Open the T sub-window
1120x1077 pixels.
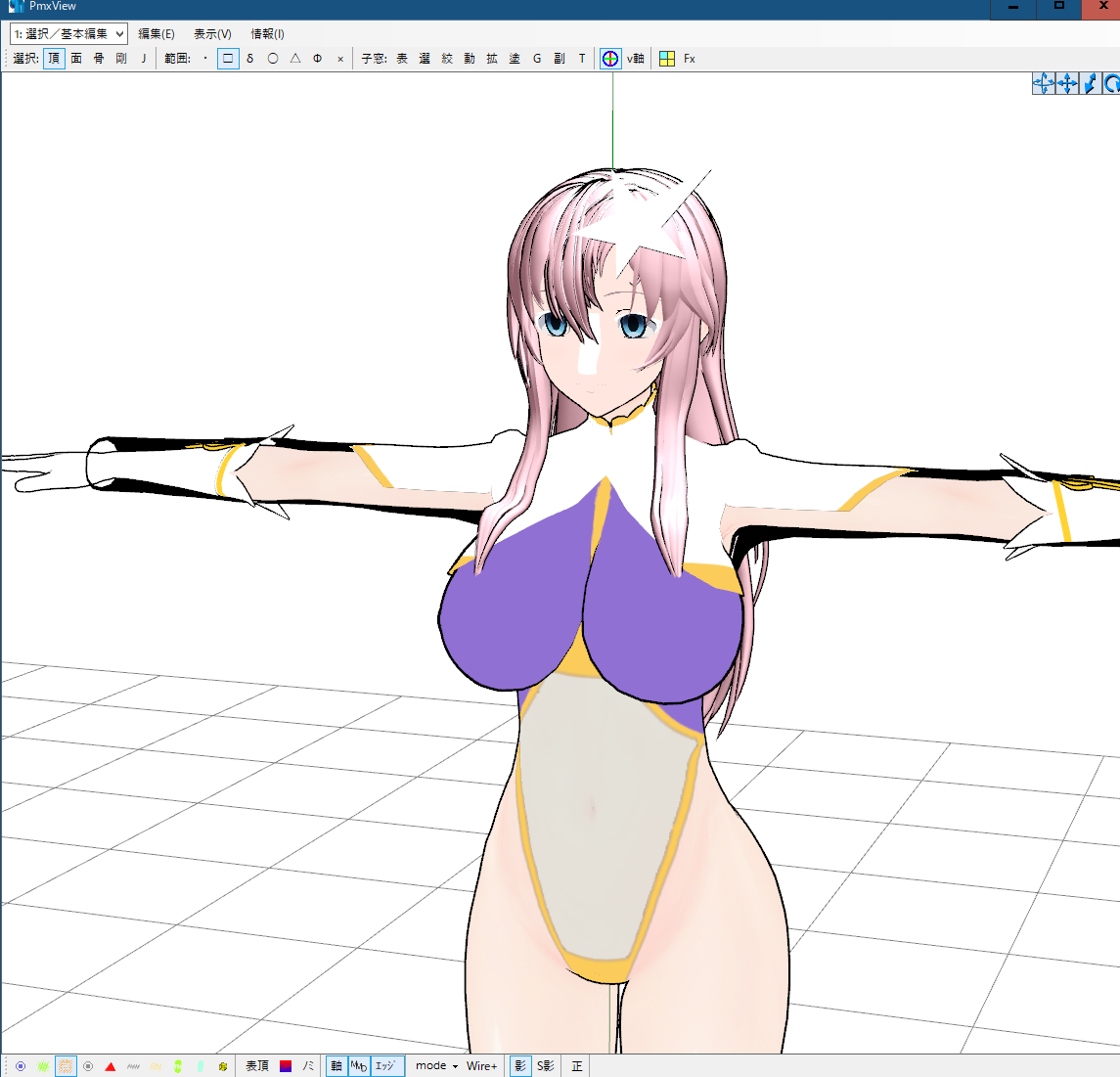pyautogui.click(x=582, y=59)
